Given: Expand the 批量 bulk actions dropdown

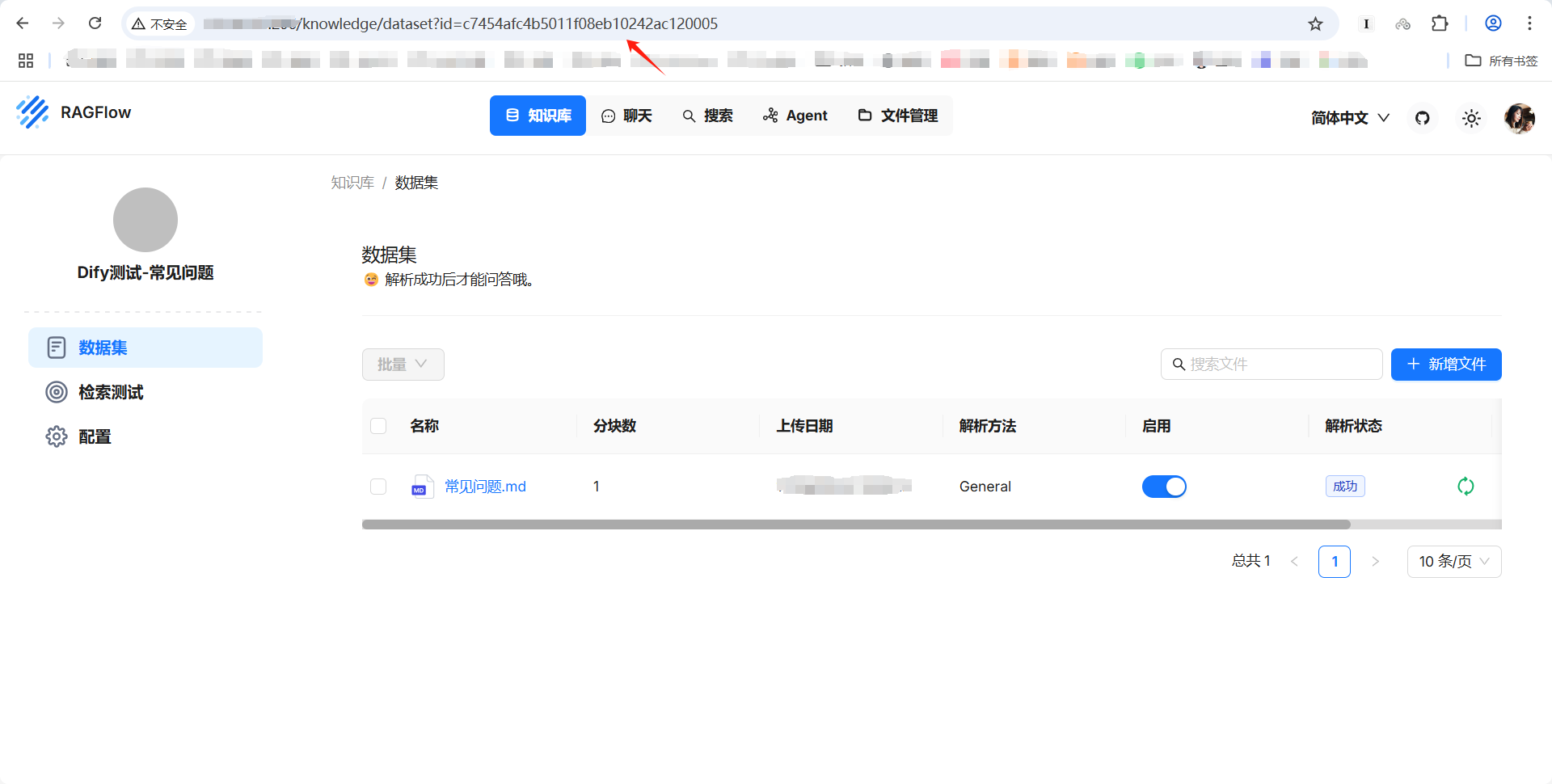Looking at the screenshot, I should point(403,365).
